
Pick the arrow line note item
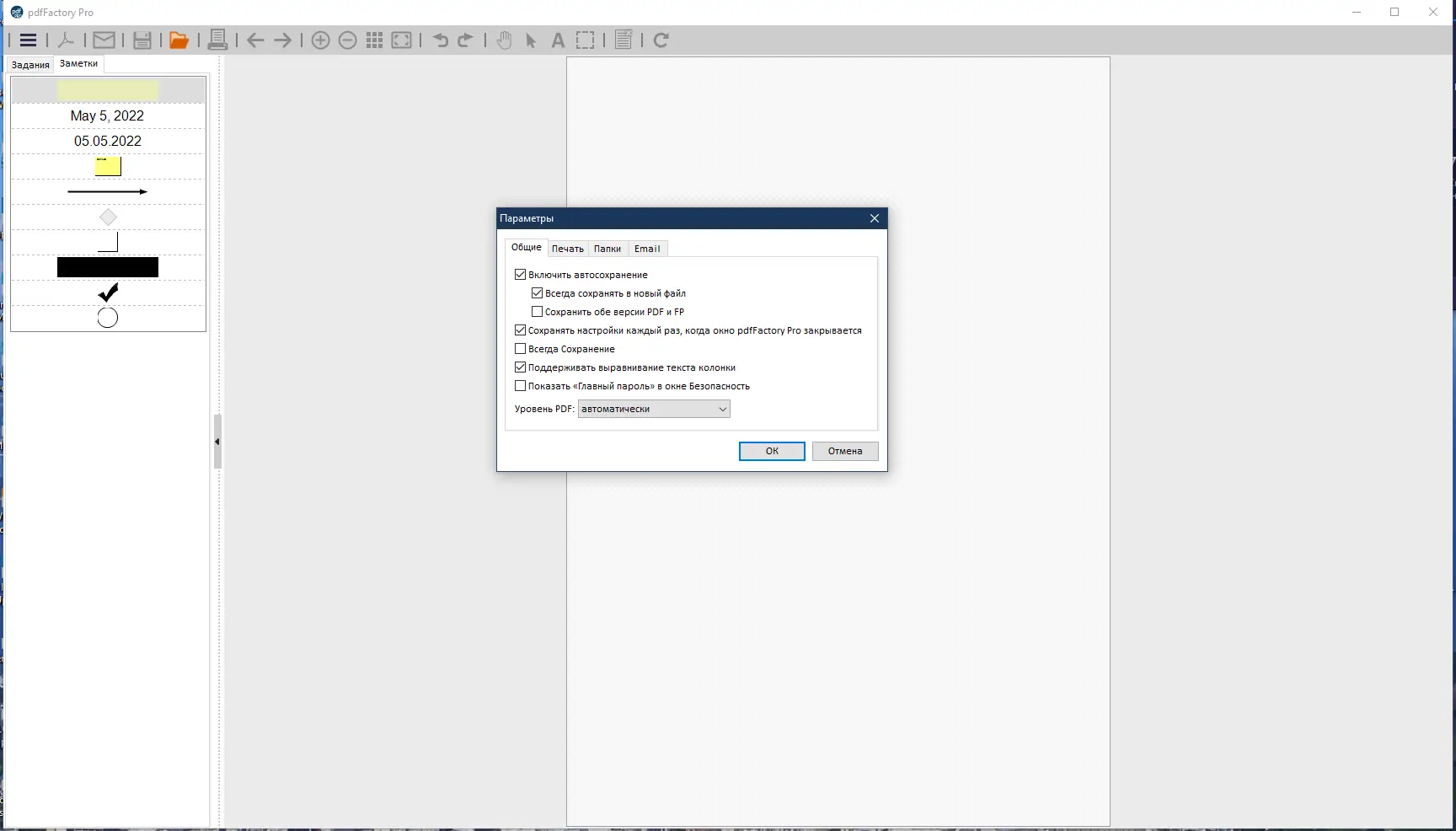(x=108, y=191)
